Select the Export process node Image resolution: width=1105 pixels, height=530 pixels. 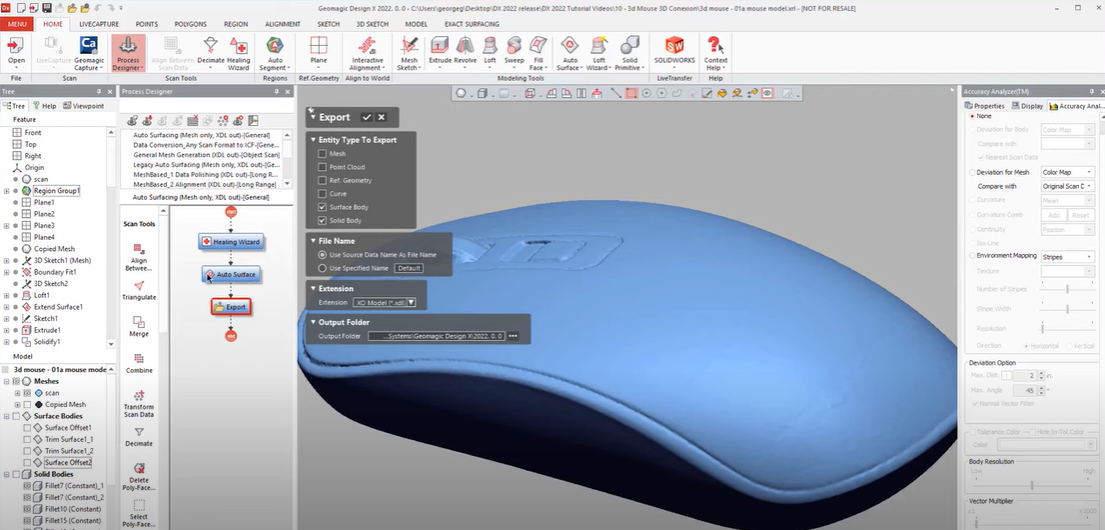point(230,307)
